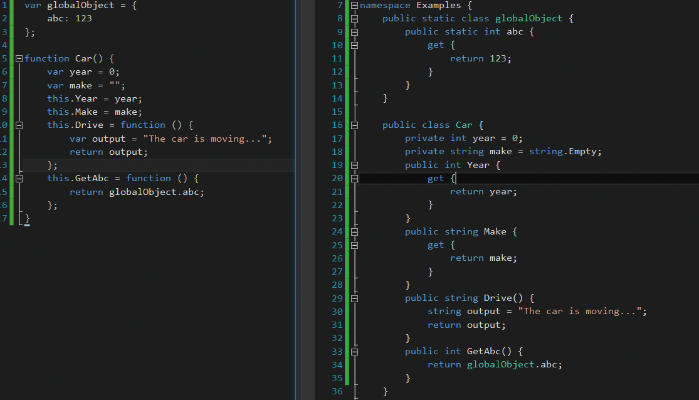Click 'return year;' in the C# pane
This screenshot has width=699, height=400.
coord(483,192)
